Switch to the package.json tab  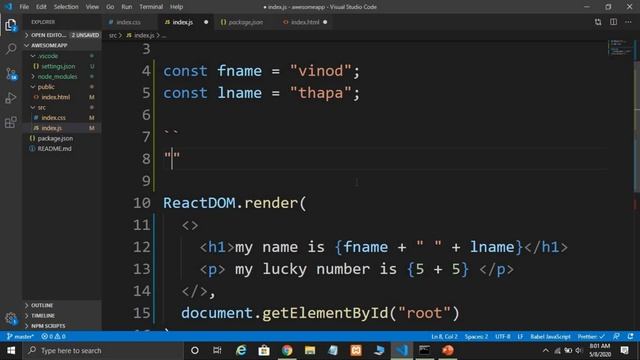pos(245,22)
